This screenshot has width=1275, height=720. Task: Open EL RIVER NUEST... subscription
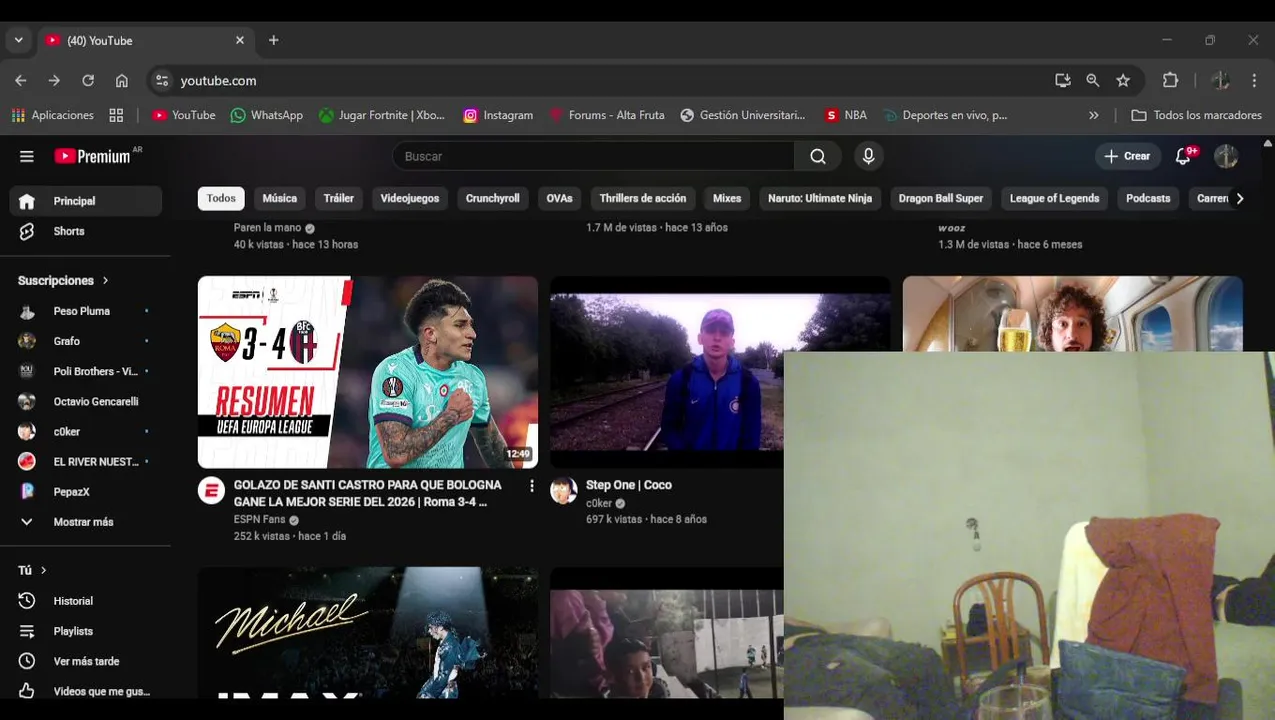(x=86, y=462)
